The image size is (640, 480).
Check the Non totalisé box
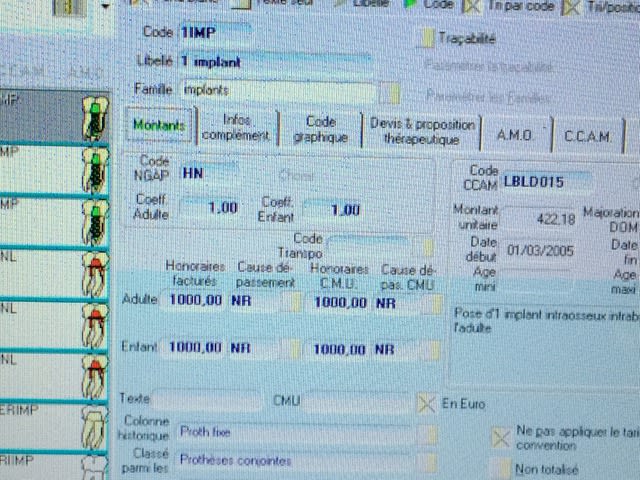point(502,467)
